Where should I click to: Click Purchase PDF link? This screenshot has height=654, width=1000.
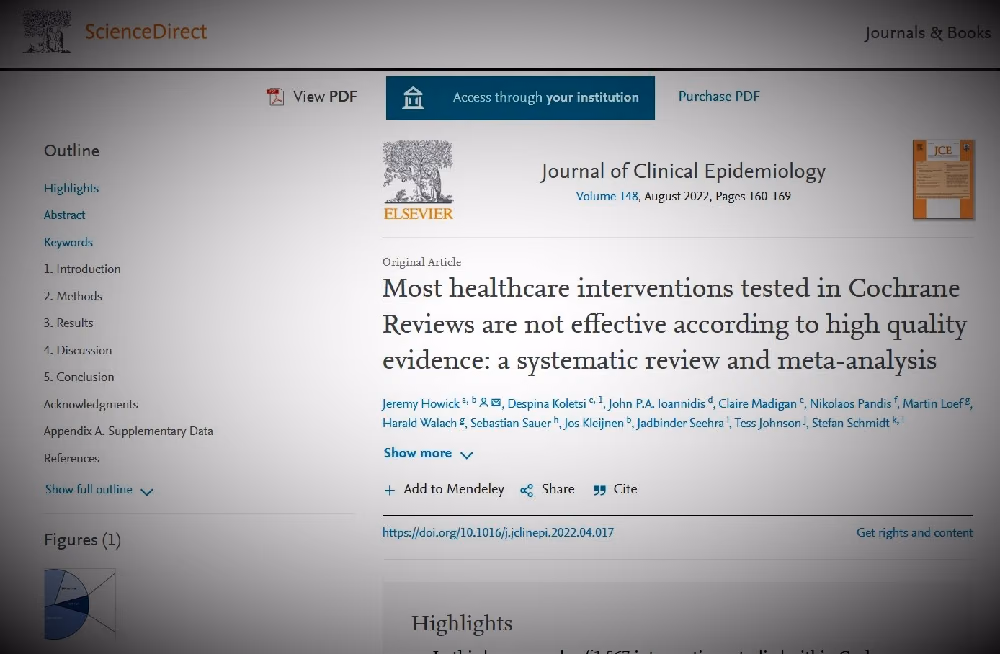(x=719, y=96)
